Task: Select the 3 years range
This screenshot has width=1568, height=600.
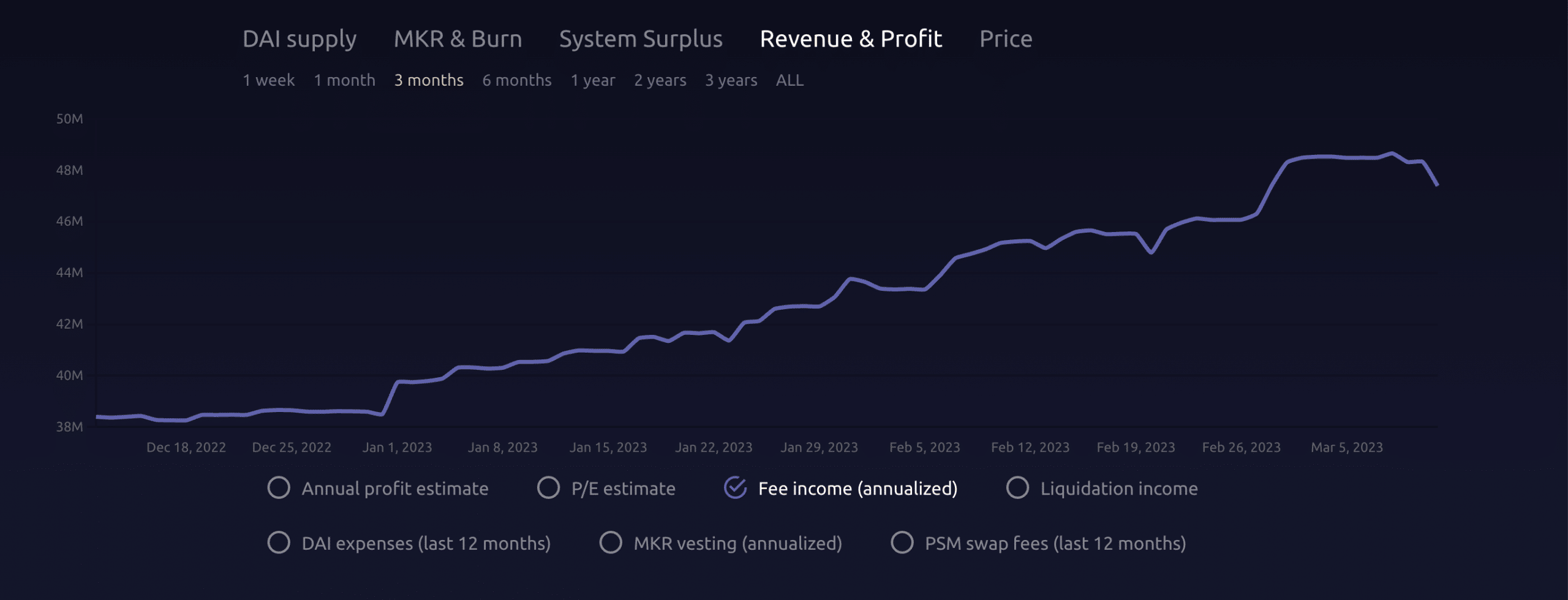Action: coord(731,80)
